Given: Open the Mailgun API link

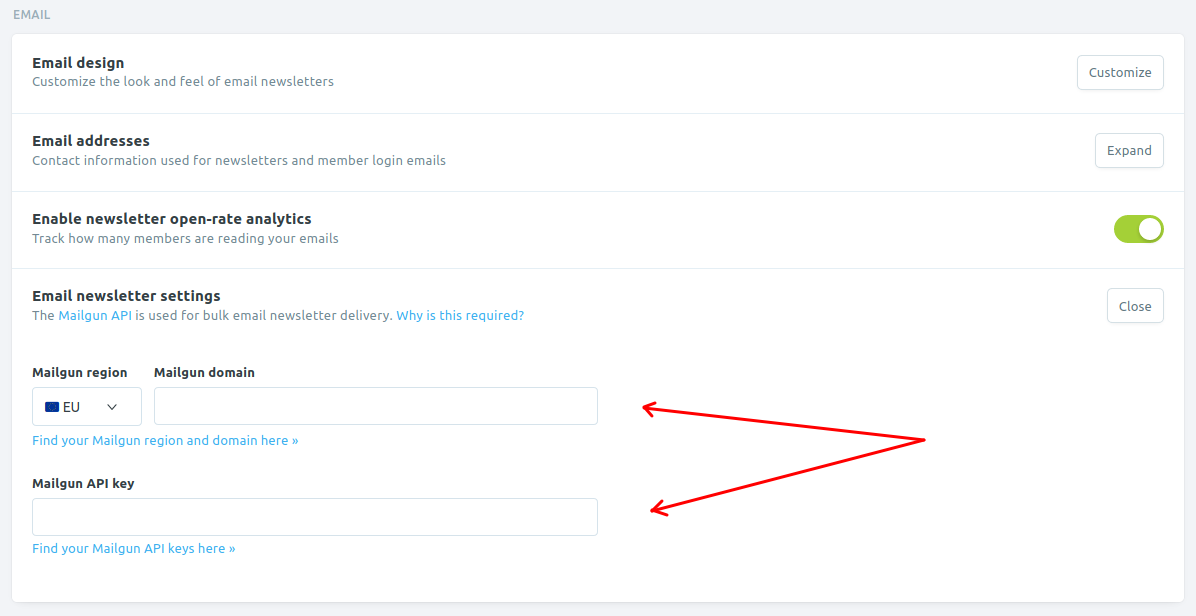Looking at the screenshot, I should point(95,315).
